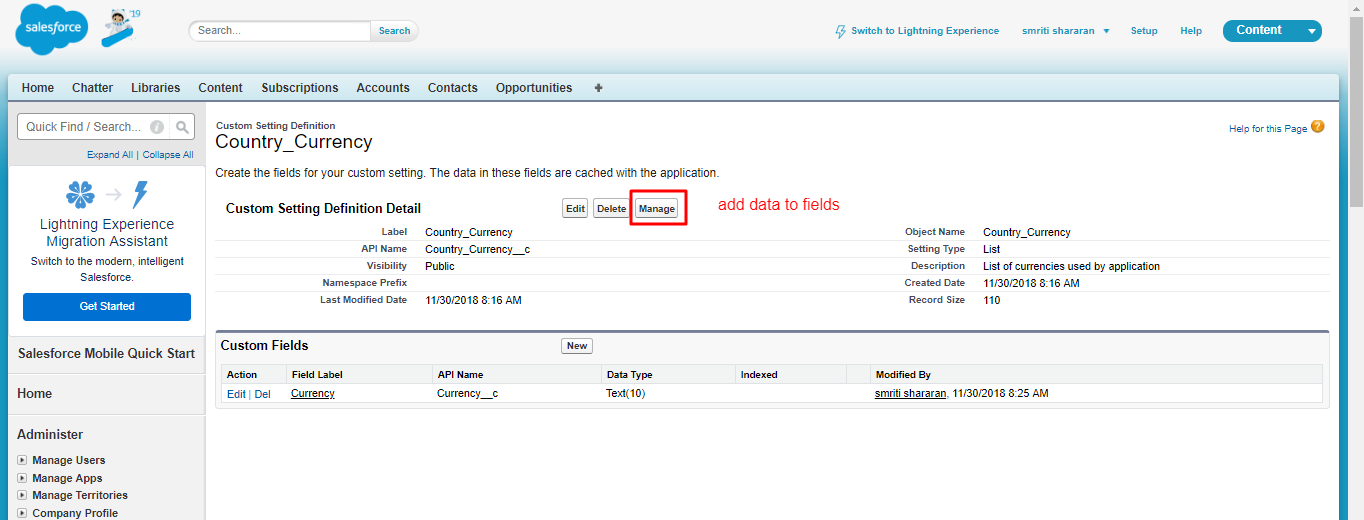1364x520 pixels.
Task: Click the API Name column header
Action: [460, 375]
